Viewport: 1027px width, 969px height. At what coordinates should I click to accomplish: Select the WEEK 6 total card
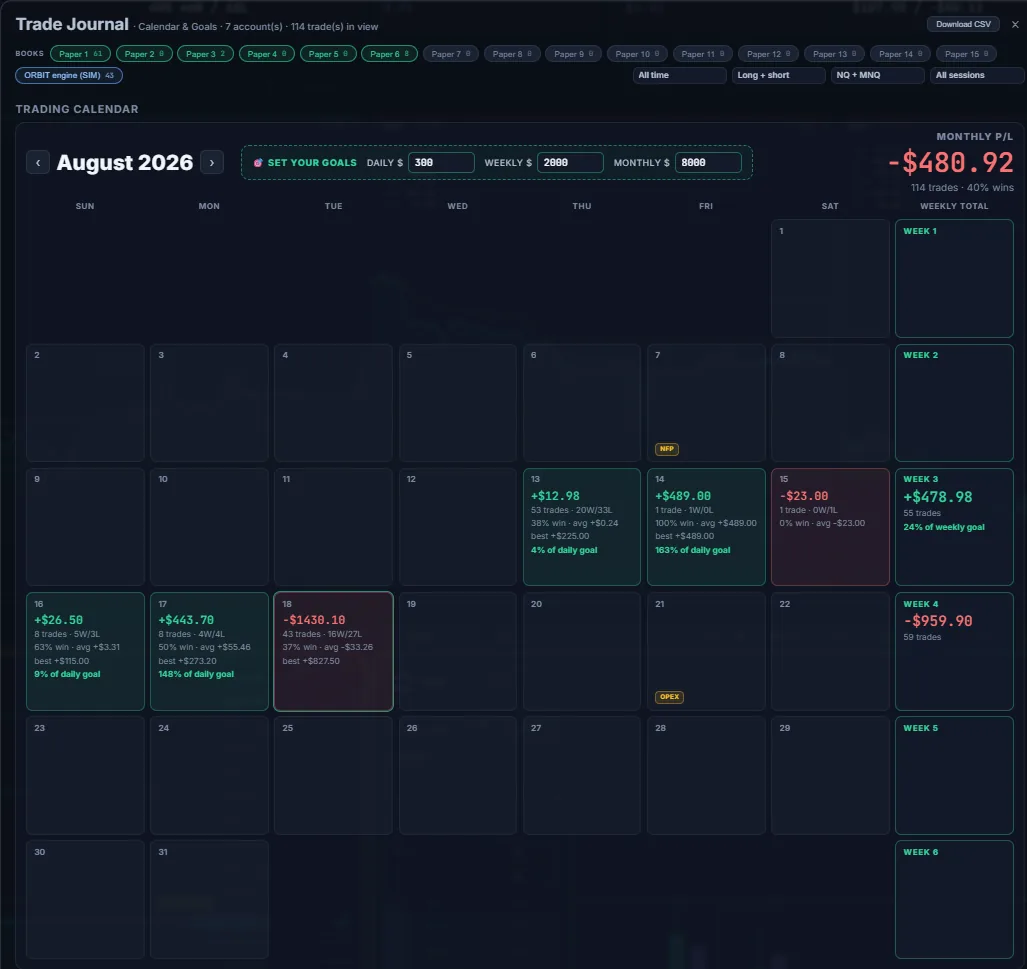click(954, 900)
